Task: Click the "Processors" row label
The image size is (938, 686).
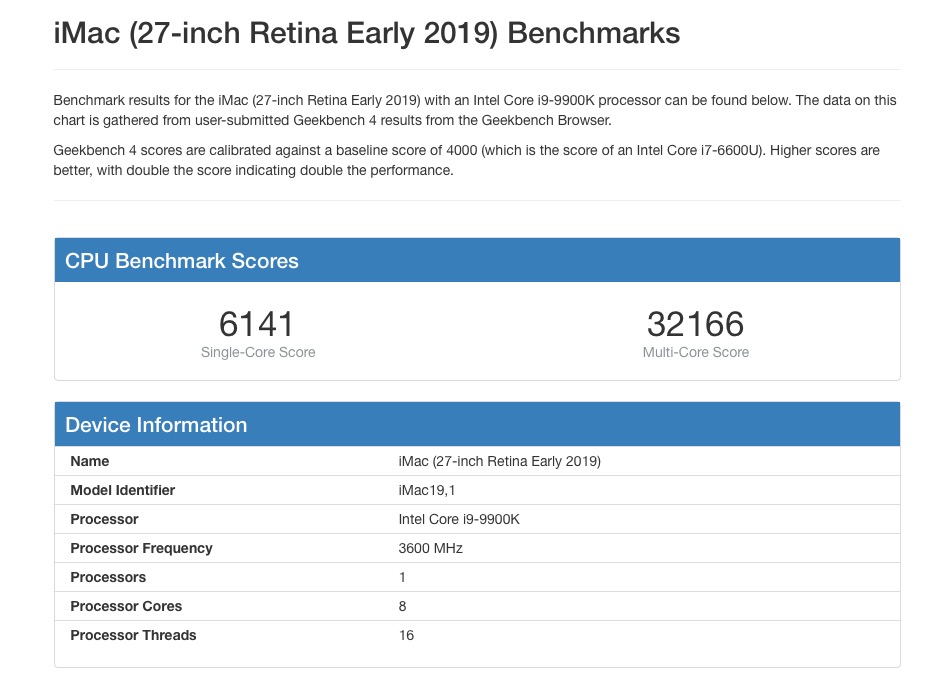Action: pos(108,577)
